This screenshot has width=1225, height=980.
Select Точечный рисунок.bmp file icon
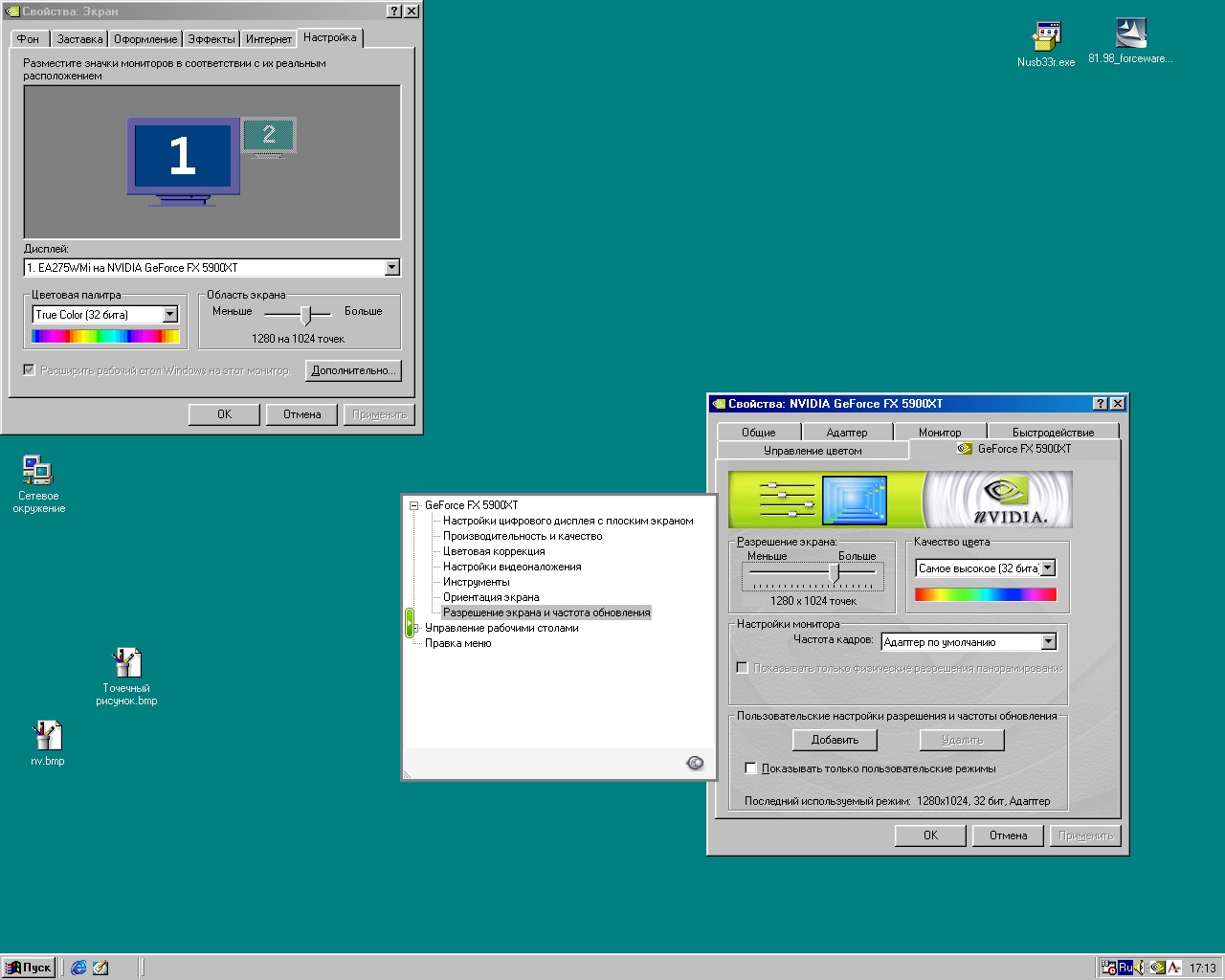[x=126, y=663]
